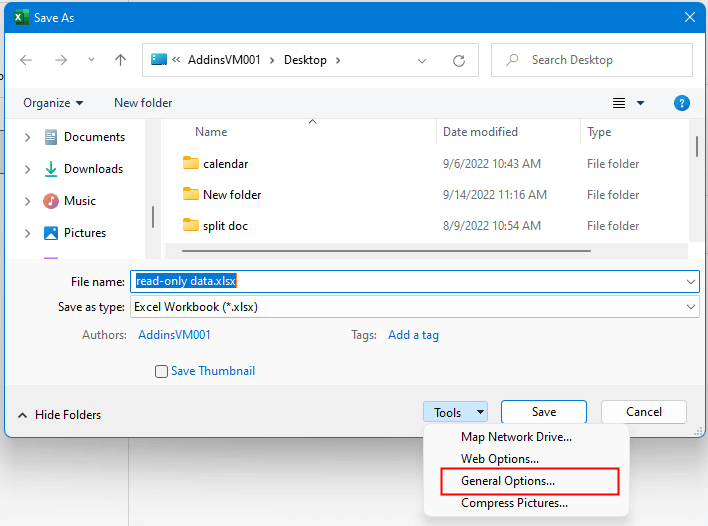This screenshot has height=526, width=708.
Task: Click the Back navigation arrow
Action: (x=26, y=60)
